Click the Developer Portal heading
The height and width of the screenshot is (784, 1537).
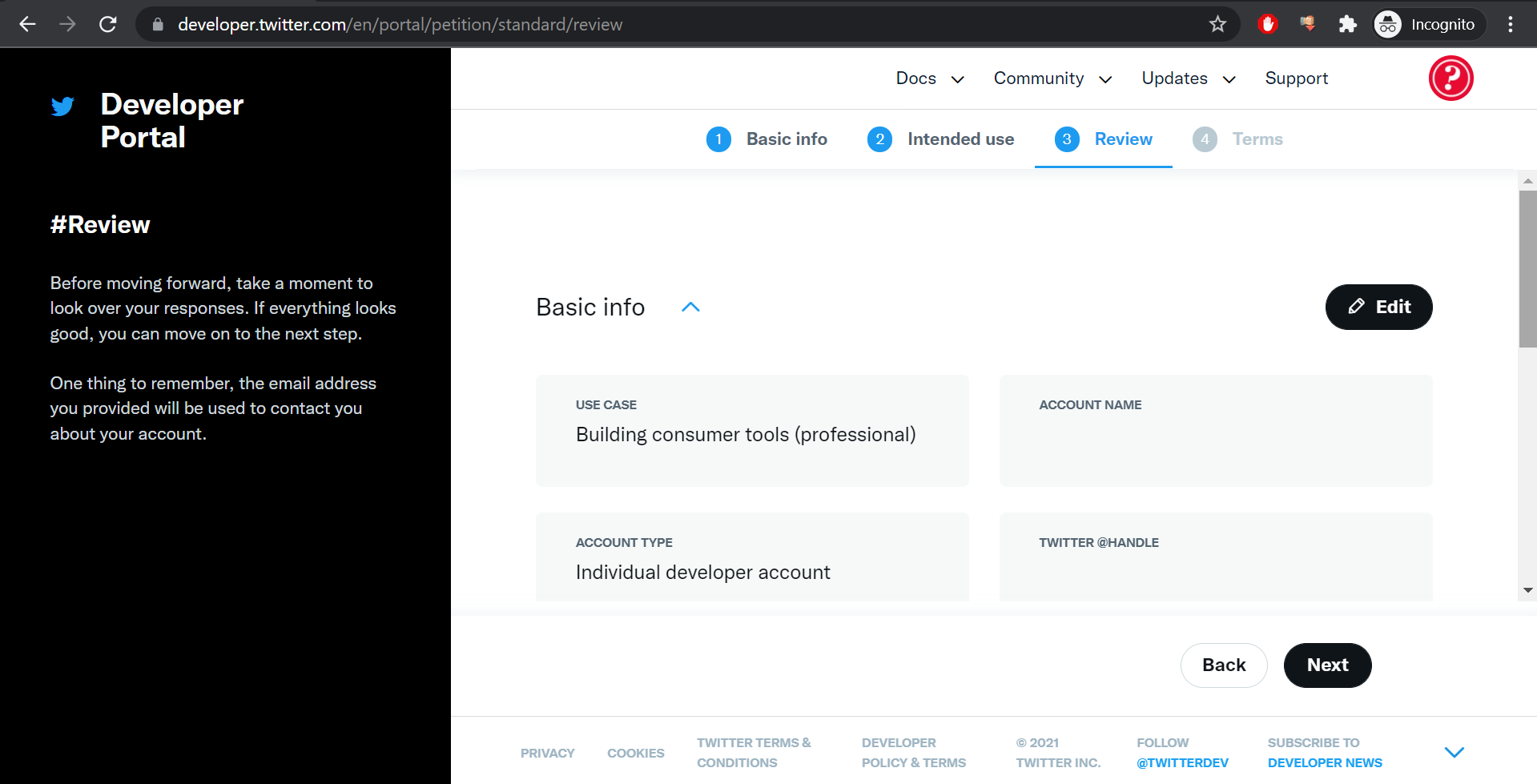tap(172, 121)
